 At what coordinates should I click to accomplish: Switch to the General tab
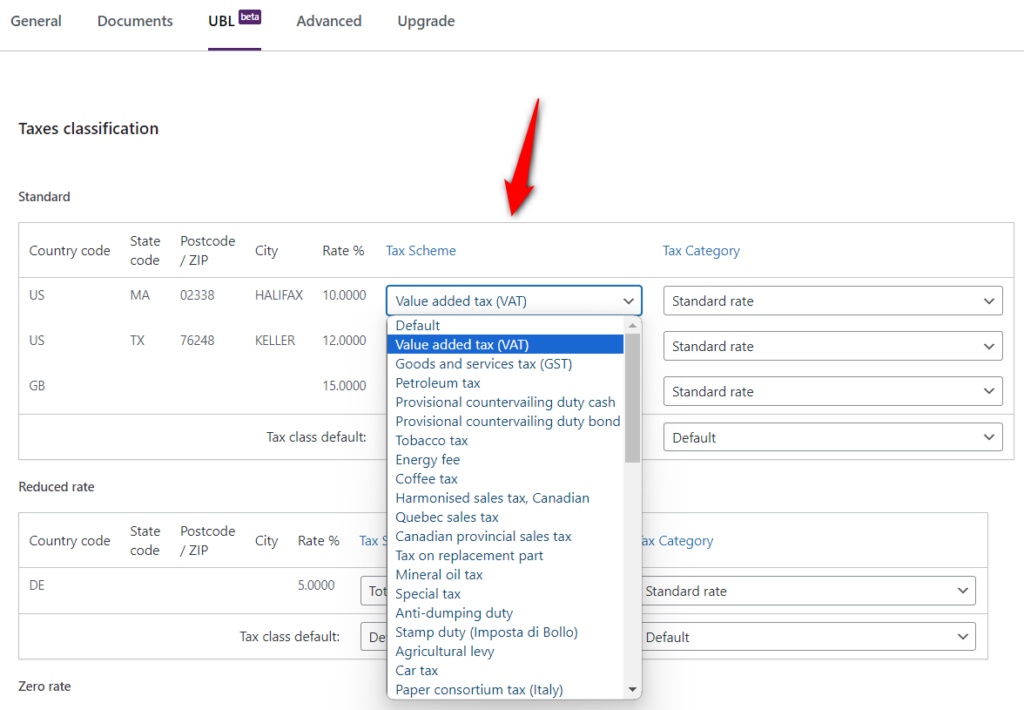(x=36, y=20)
